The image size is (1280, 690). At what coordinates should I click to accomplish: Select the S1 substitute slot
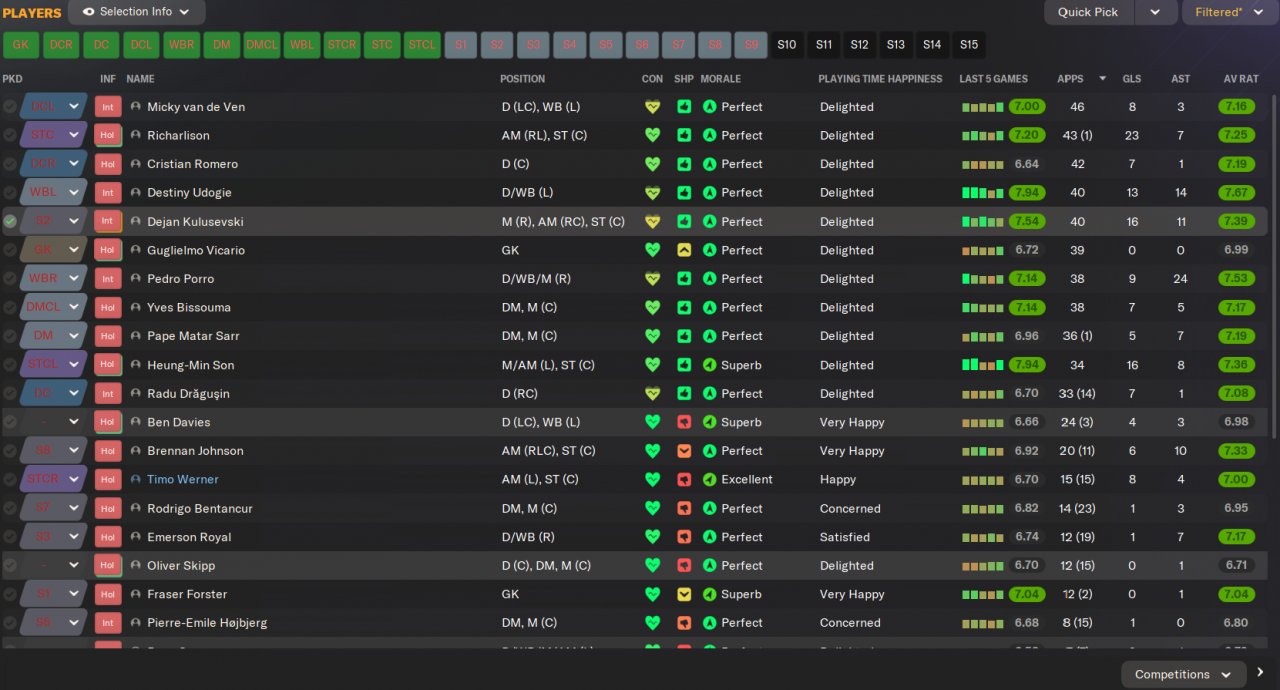pos(461,45)
